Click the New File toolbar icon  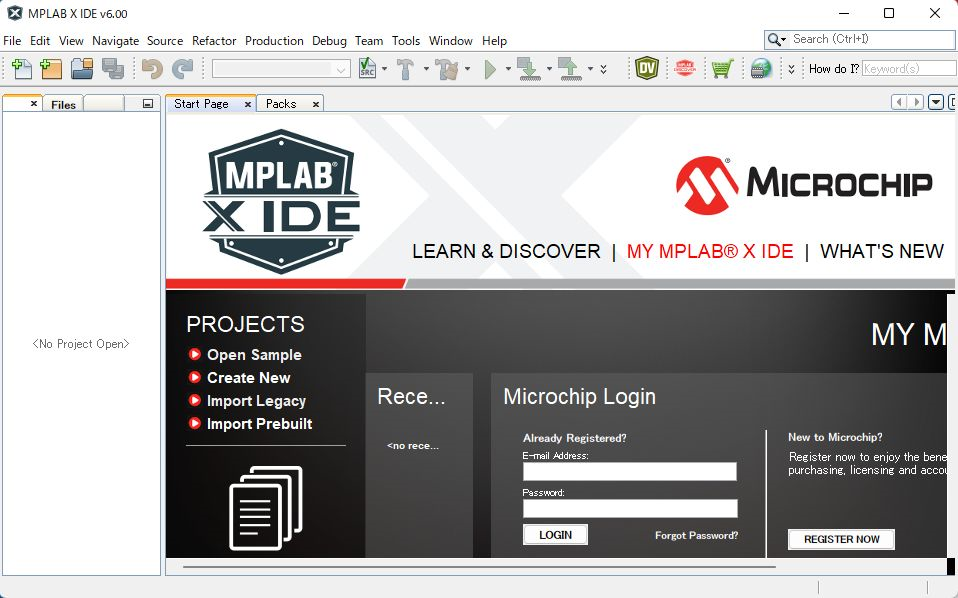point(22,68)
